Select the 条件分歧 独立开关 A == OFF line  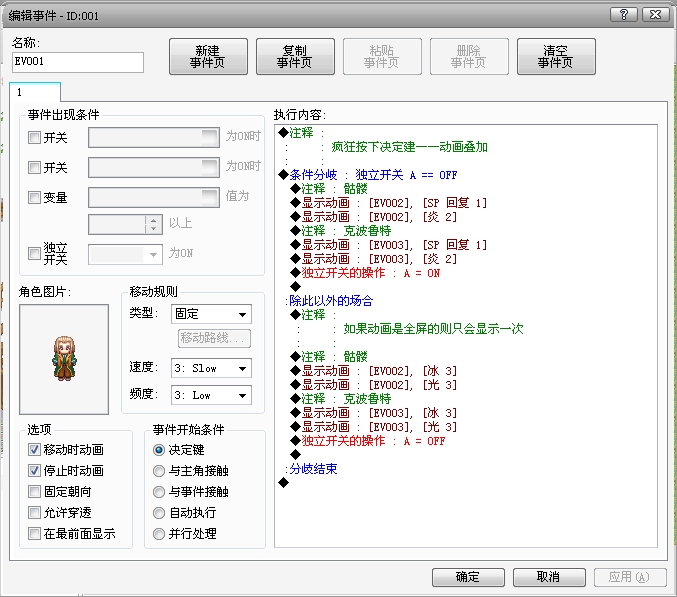click(367, 175)
